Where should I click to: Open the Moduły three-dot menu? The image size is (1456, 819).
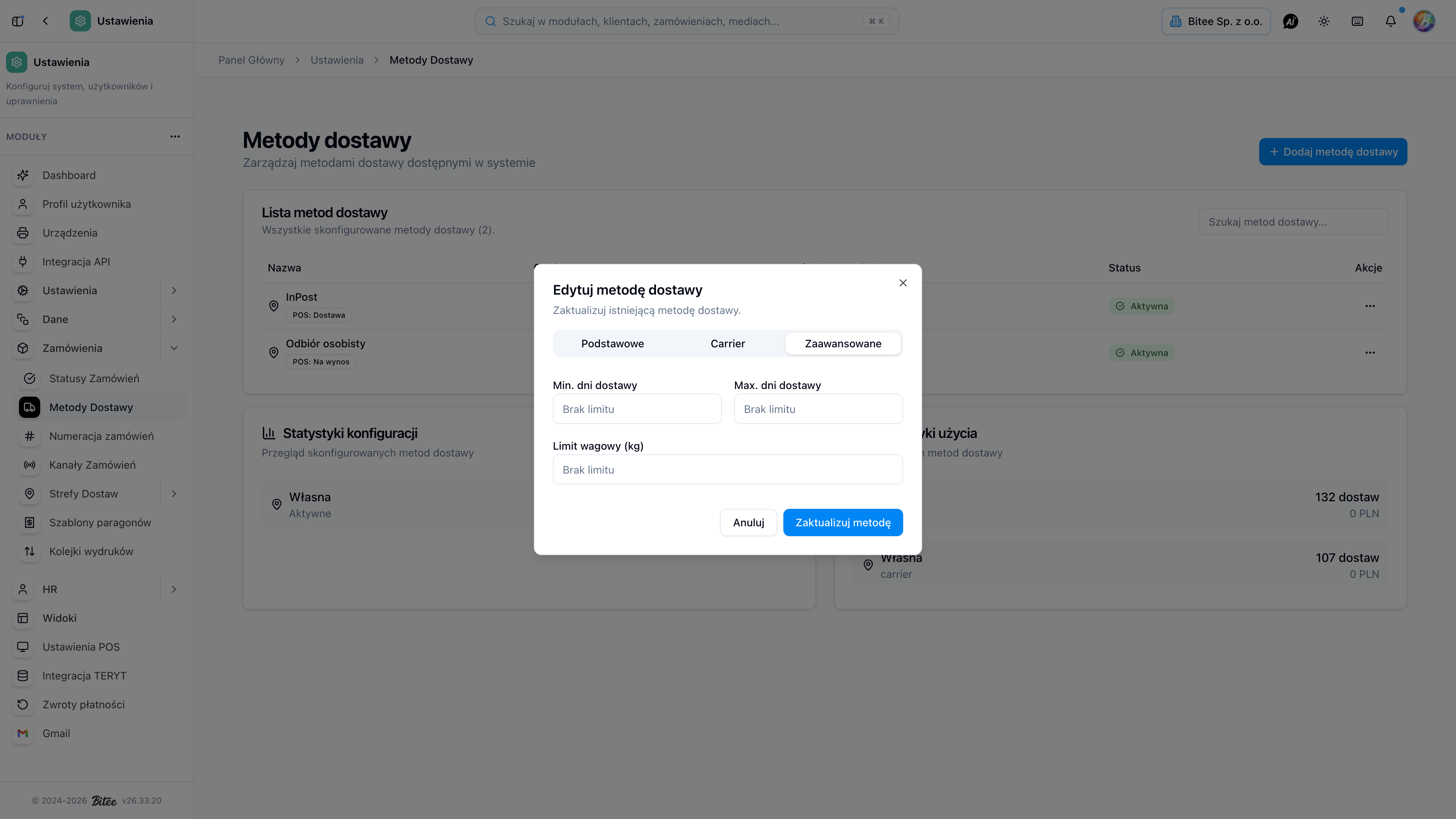click(175, 136)
